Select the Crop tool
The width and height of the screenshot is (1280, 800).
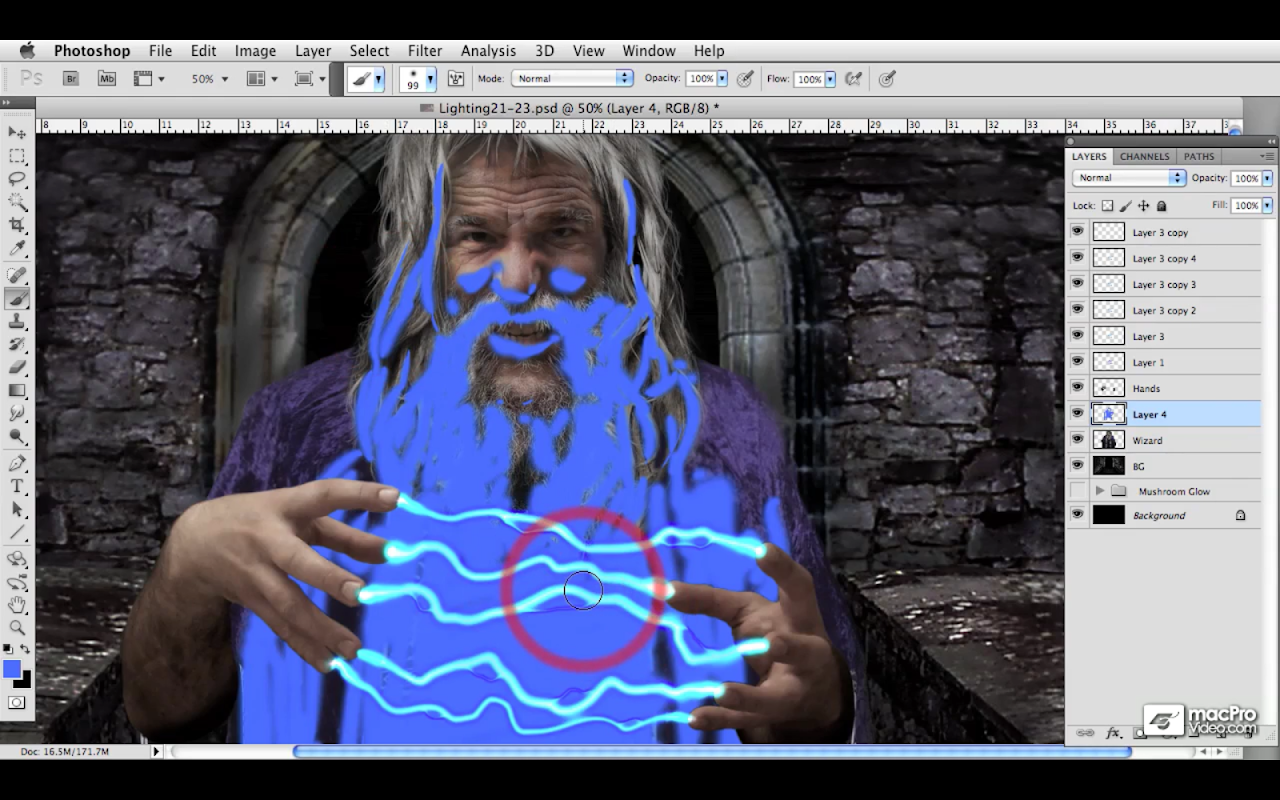click(17, 225)
